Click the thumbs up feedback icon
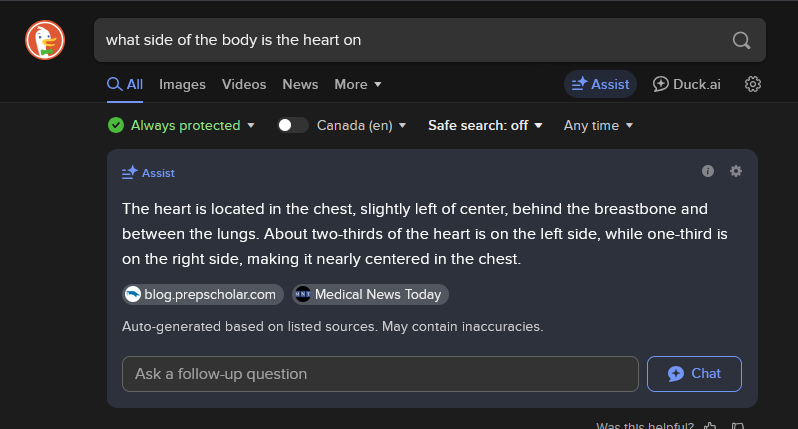This screenshot has height=429, width=798. coord(710,425)
